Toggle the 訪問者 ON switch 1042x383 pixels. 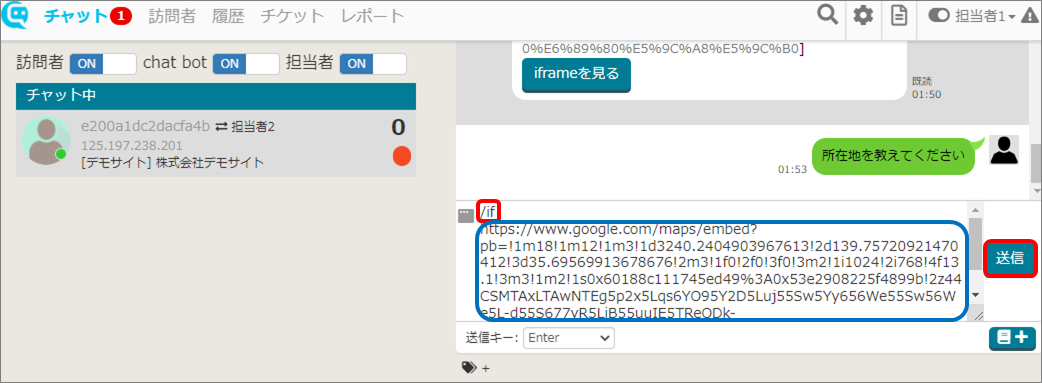(x=103, y=64)
